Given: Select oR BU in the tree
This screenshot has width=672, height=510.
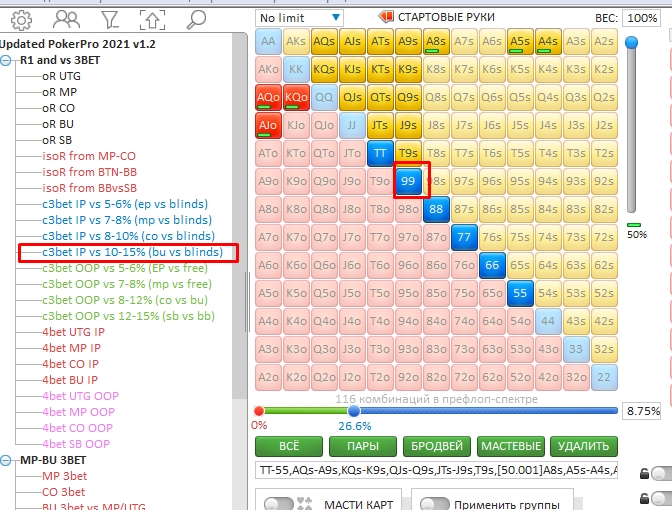Looking at the screenshot, I should (x=58, y=124).
